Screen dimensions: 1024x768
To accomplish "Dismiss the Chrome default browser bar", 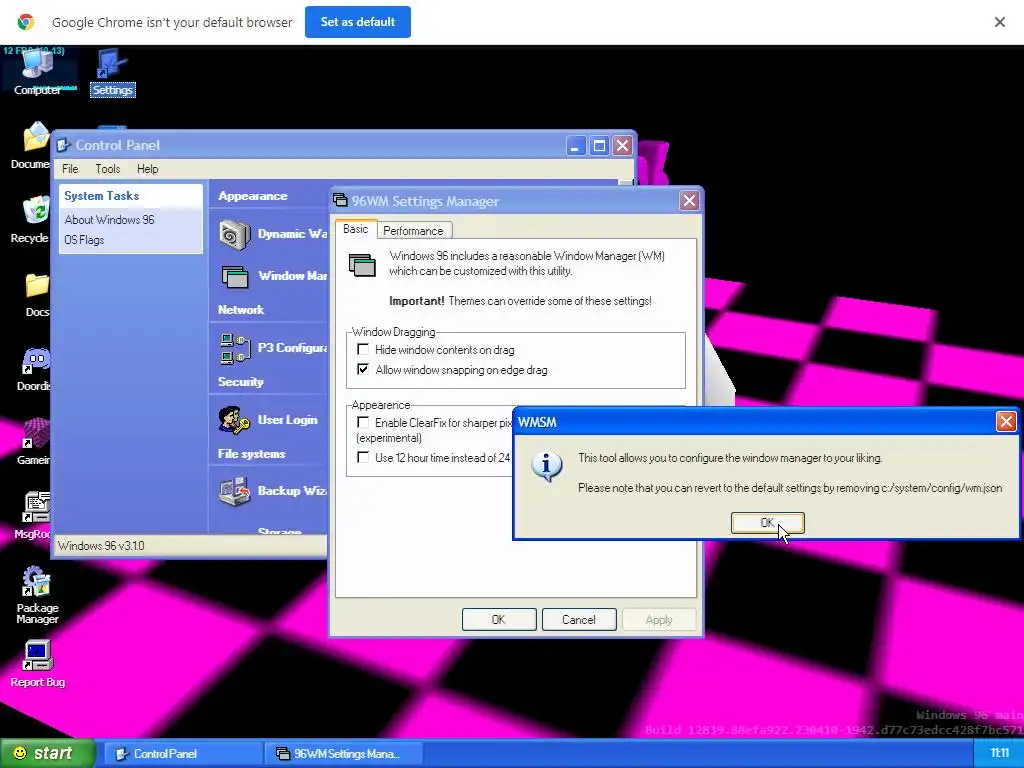I will (x=999, y=22).
